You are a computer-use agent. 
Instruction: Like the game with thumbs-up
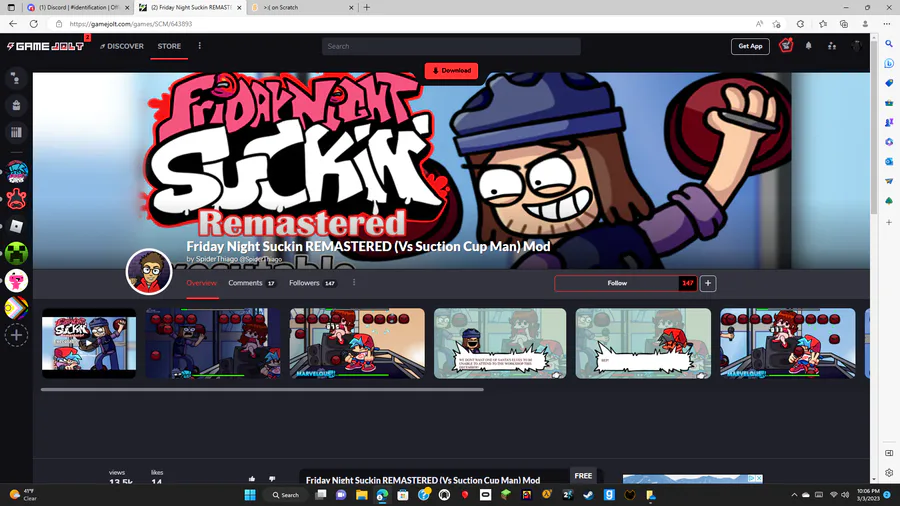coord(251,478)
